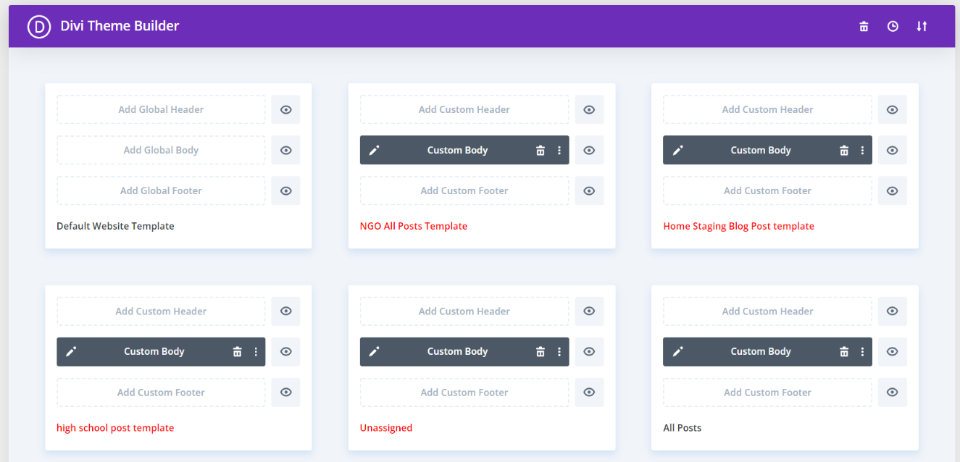Viewport: 960px width, 462px height.
Task: Delete Custom Body of Home Staging Blog Post template
Action: tap(844, 151)
